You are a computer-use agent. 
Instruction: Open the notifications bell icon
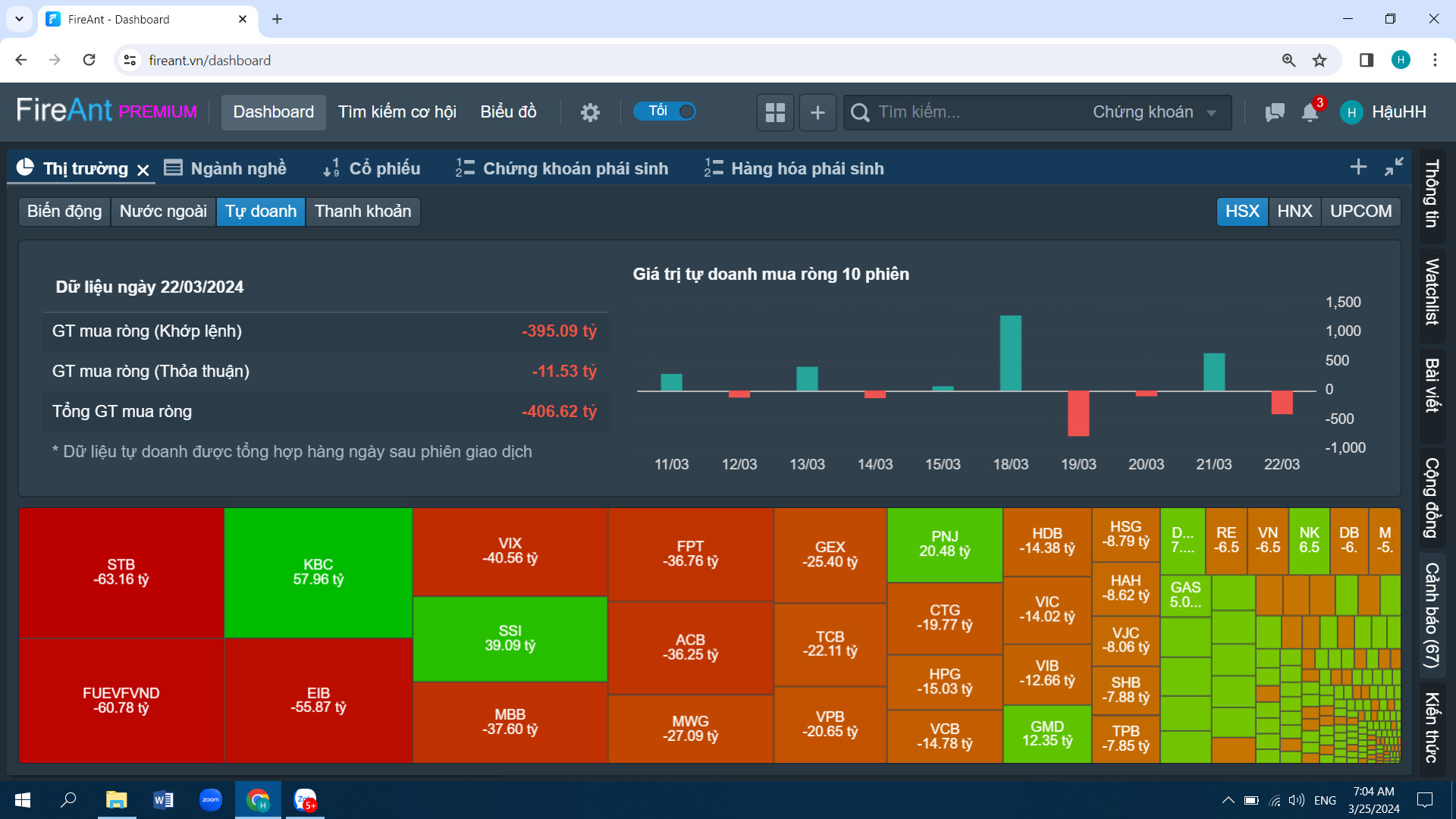1310,113
